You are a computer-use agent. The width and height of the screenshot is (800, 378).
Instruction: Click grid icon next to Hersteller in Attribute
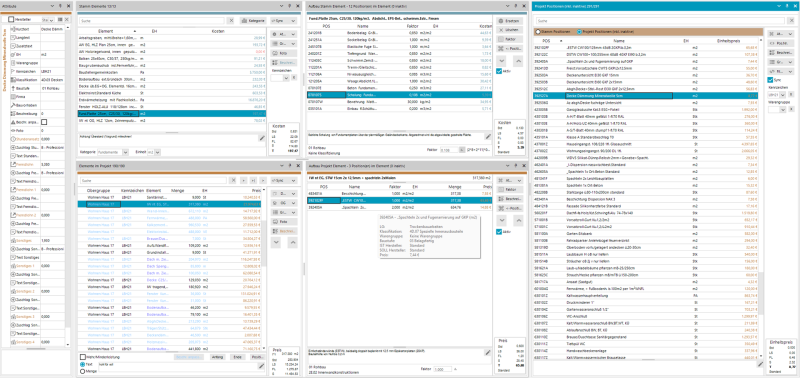[60, 19]
